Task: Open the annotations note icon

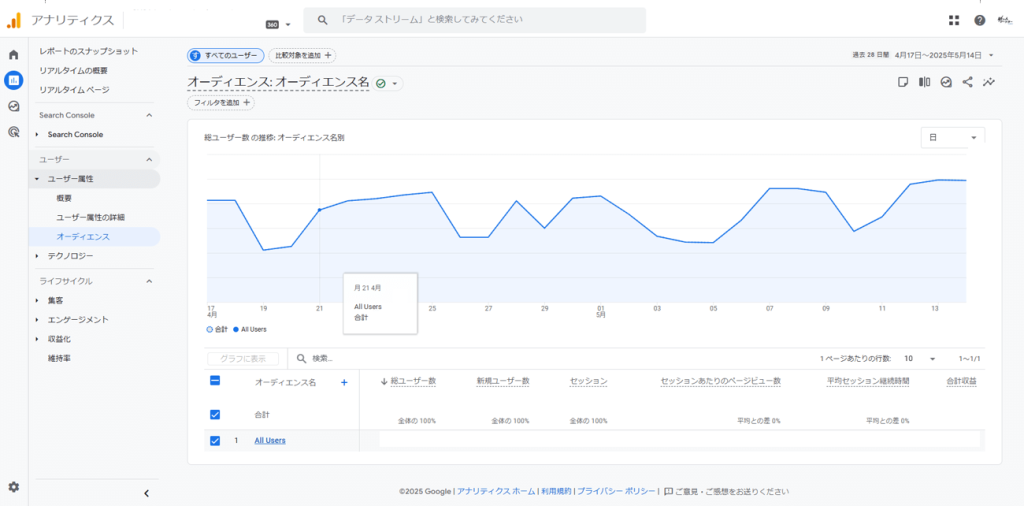Action: point(903,82)
